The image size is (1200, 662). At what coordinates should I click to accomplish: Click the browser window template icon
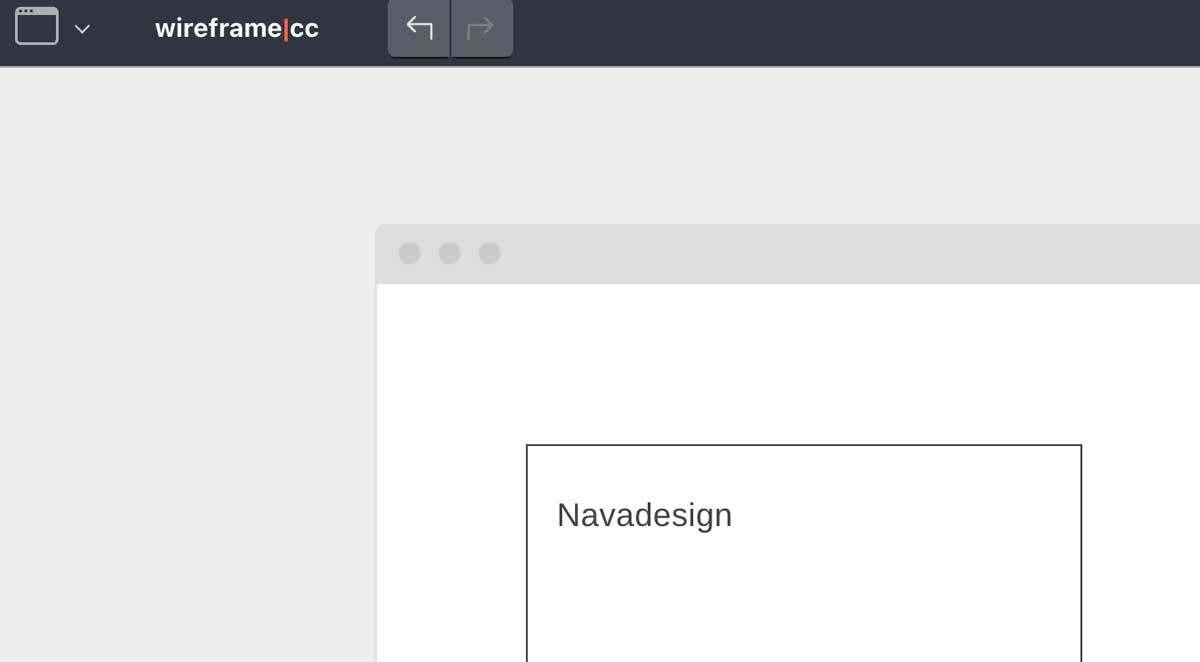pos(36,27)
